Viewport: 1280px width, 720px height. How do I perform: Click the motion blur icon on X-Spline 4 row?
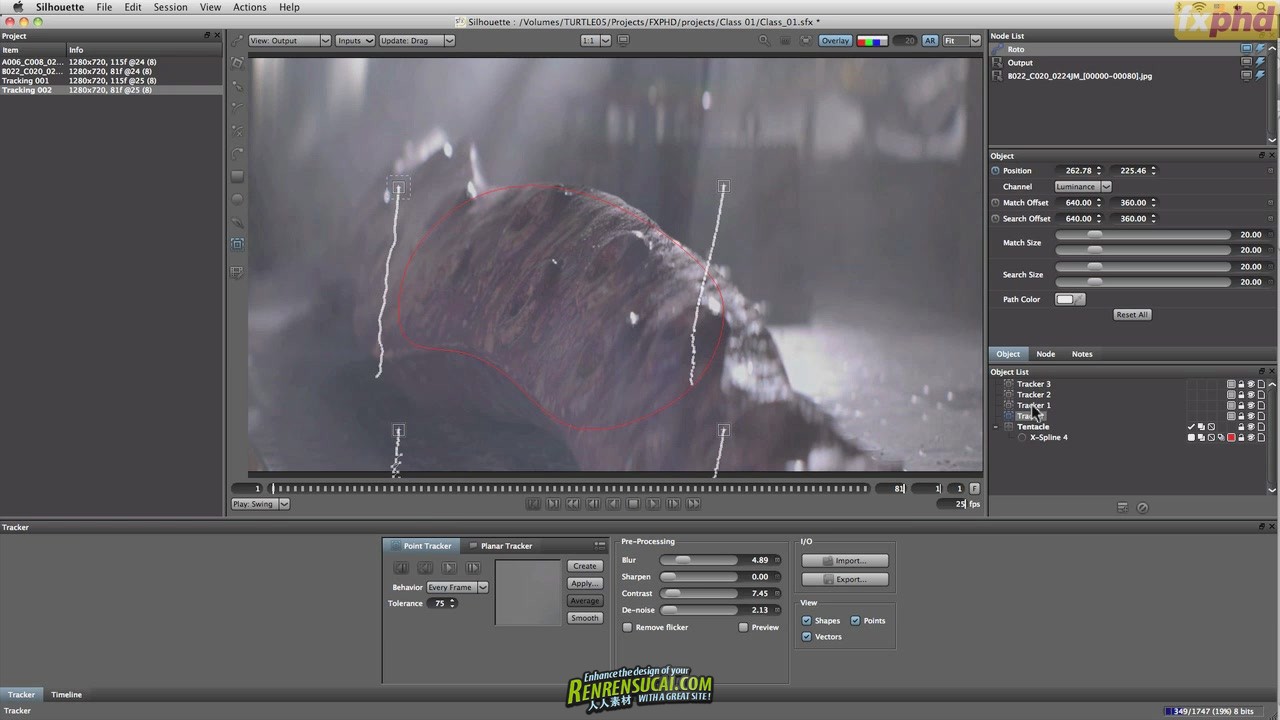click(x=1221, y=437)
